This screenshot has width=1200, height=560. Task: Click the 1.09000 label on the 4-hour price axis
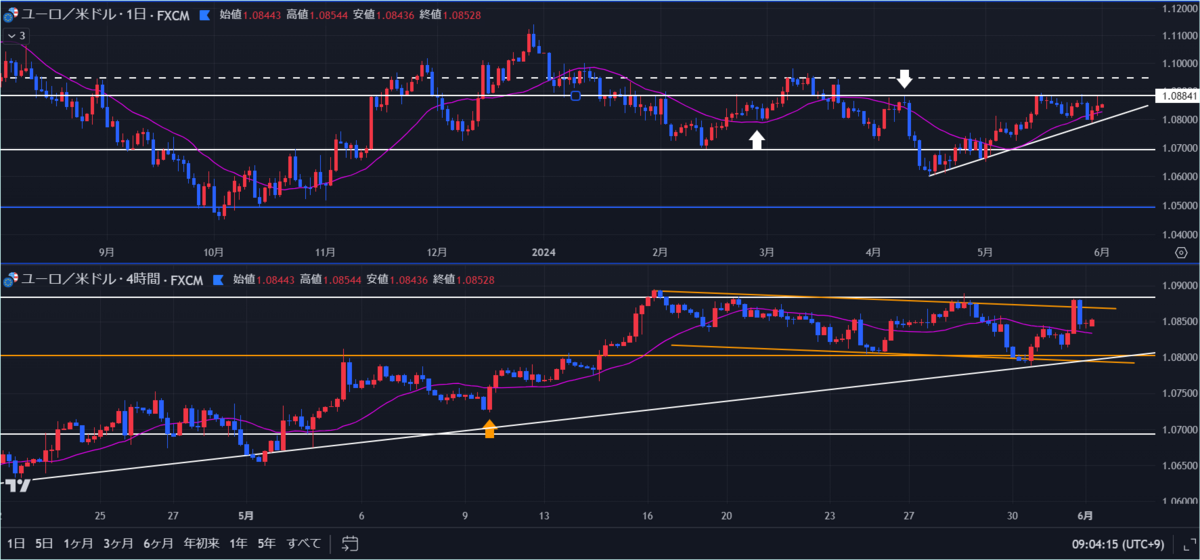(x=1178, y=285)
